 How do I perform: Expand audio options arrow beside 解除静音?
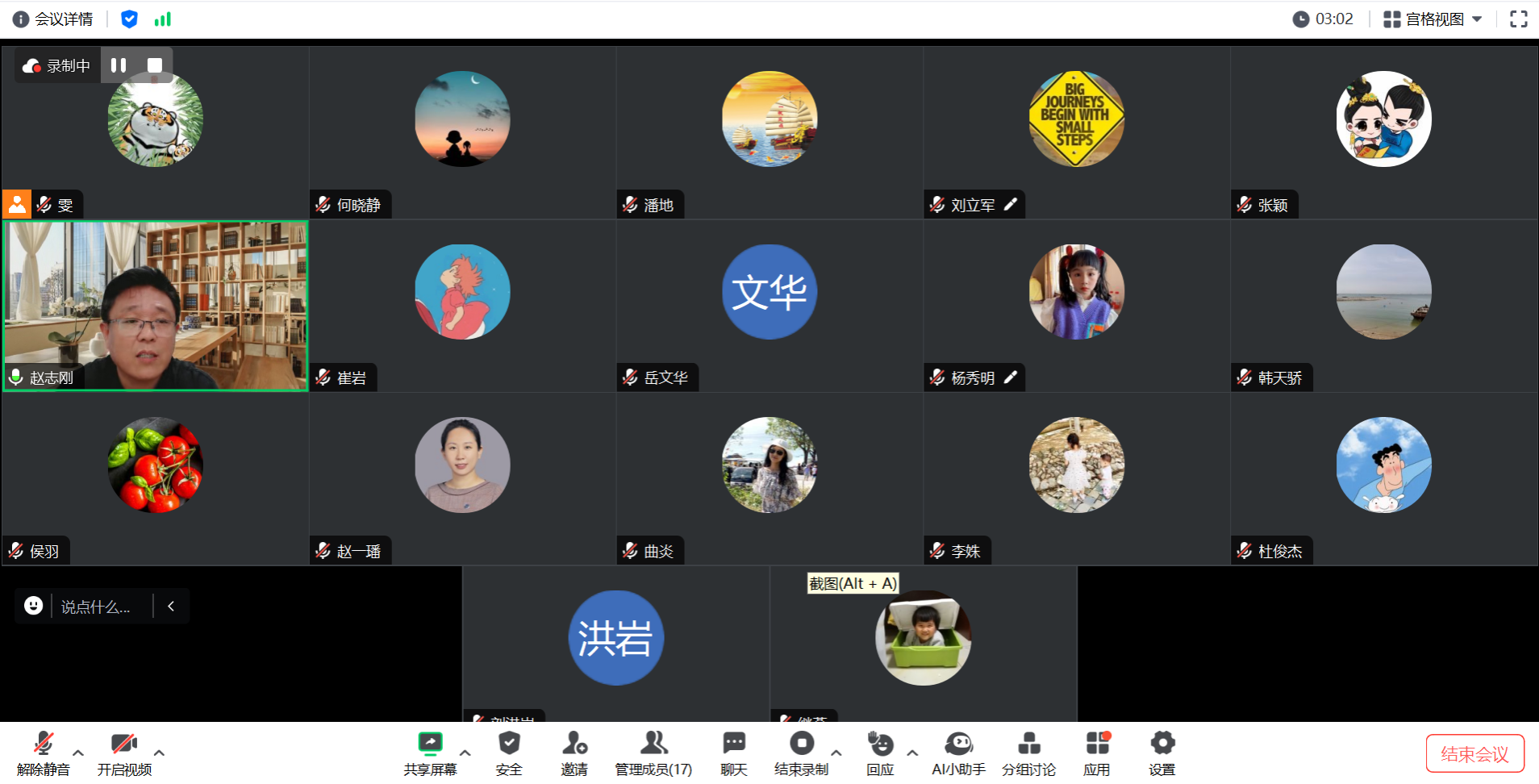[78, 752]
